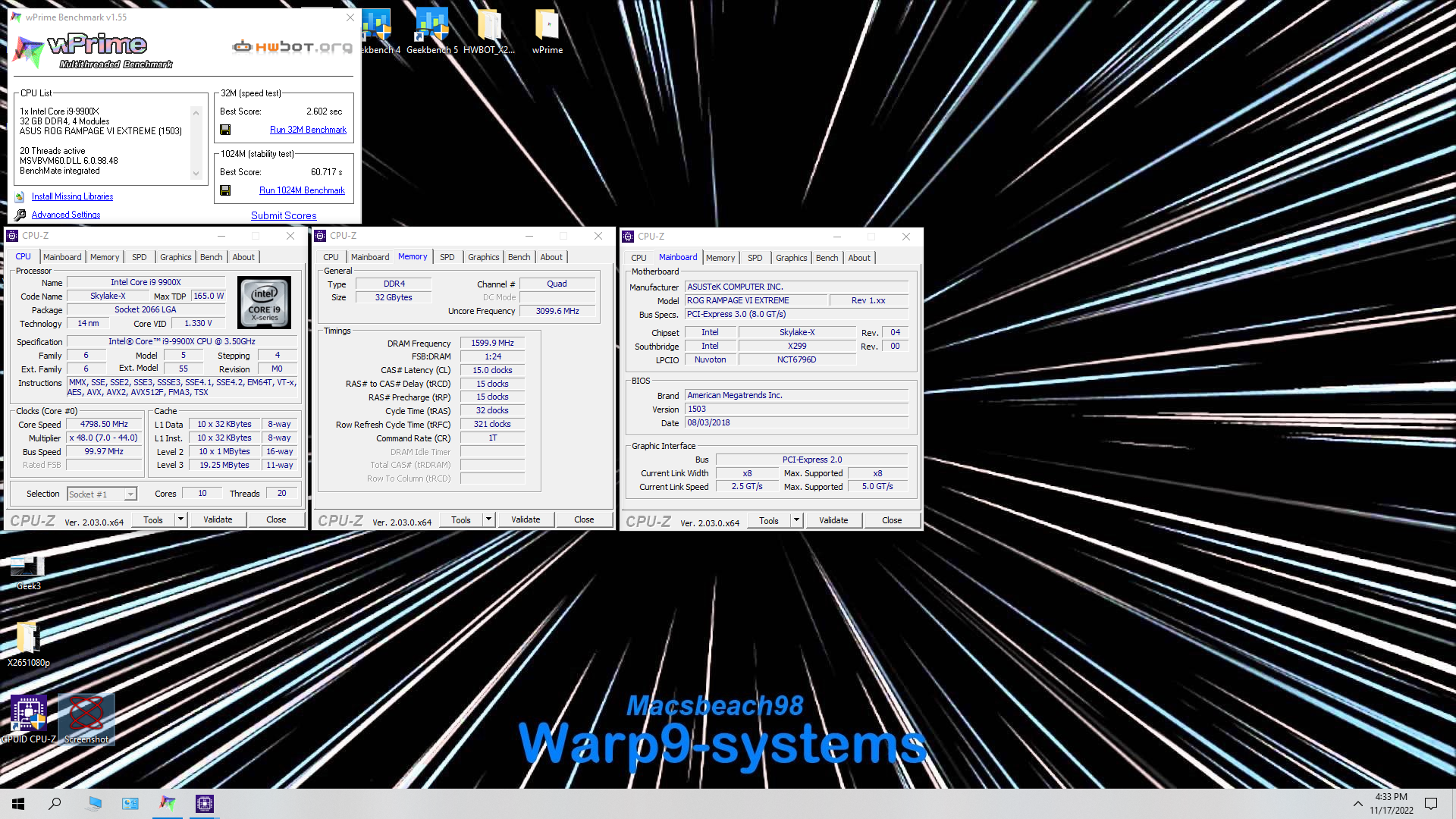Click the save icon beside Run 32M Benchmark
Image resolution: width=1456 pixels, height=819 pixels.
(x=225, y=130)
